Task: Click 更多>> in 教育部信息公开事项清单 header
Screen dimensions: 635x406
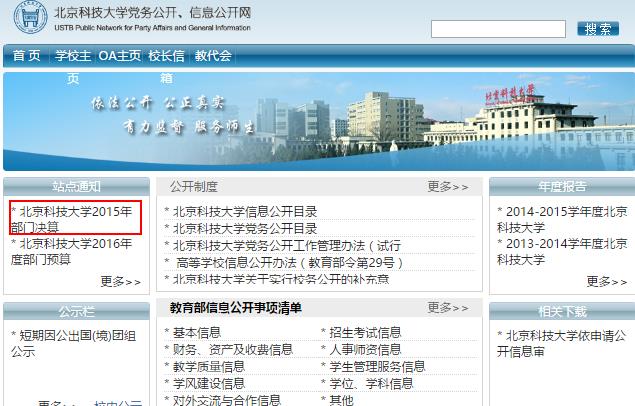Action: [448, 308]
